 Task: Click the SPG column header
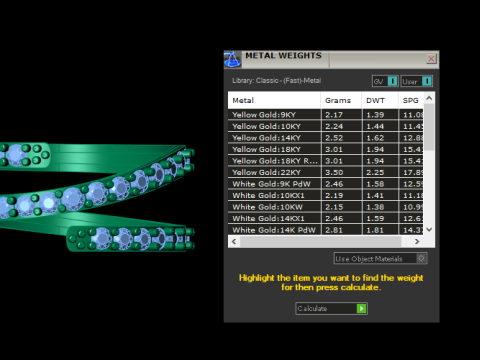[x=411, y=100]
